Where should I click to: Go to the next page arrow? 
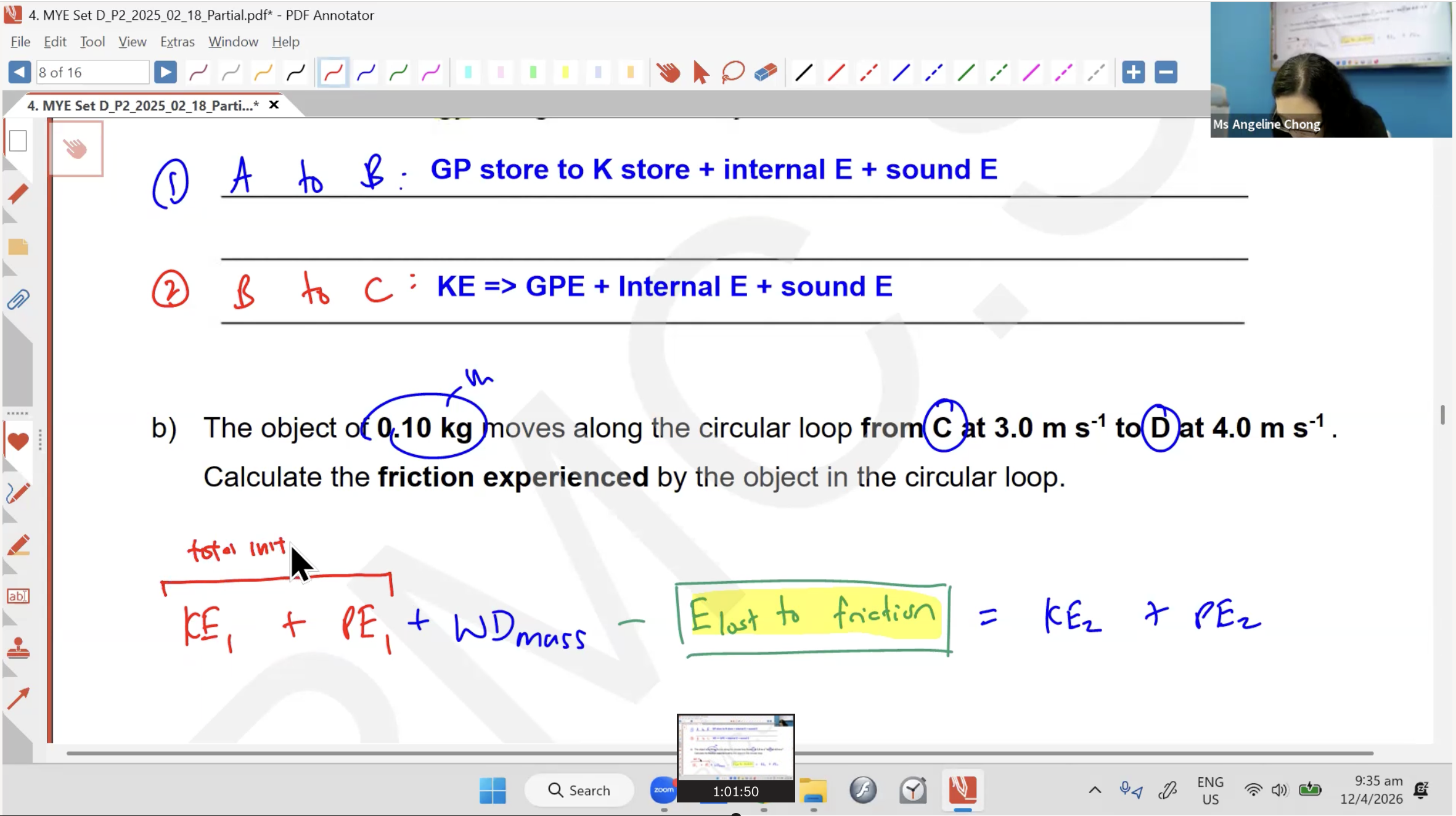coord(165,72)
